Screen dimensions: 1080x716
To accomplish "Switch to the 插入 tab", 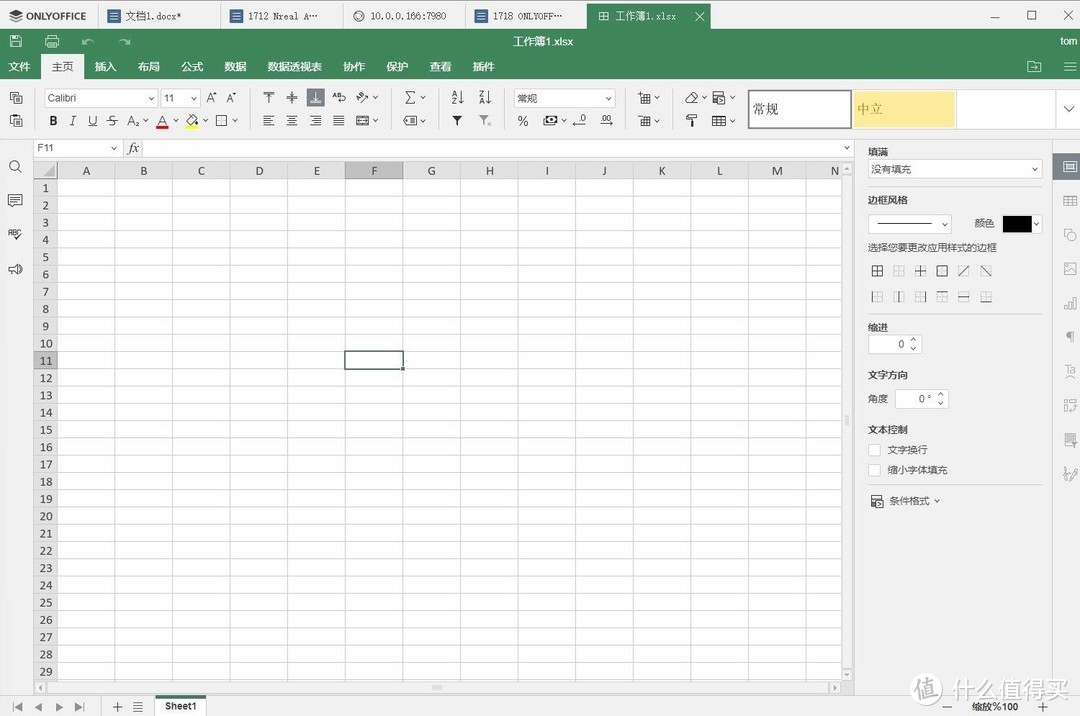I will tap(105, 67).
